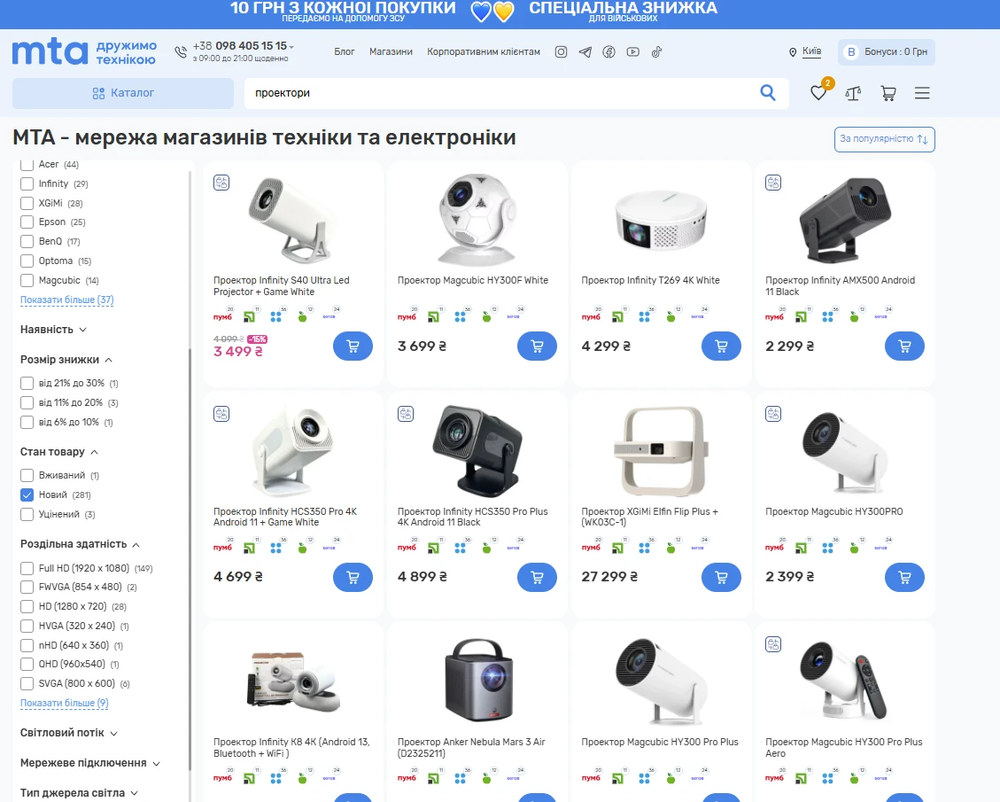Open the TikTok social icon

(656, 52)
